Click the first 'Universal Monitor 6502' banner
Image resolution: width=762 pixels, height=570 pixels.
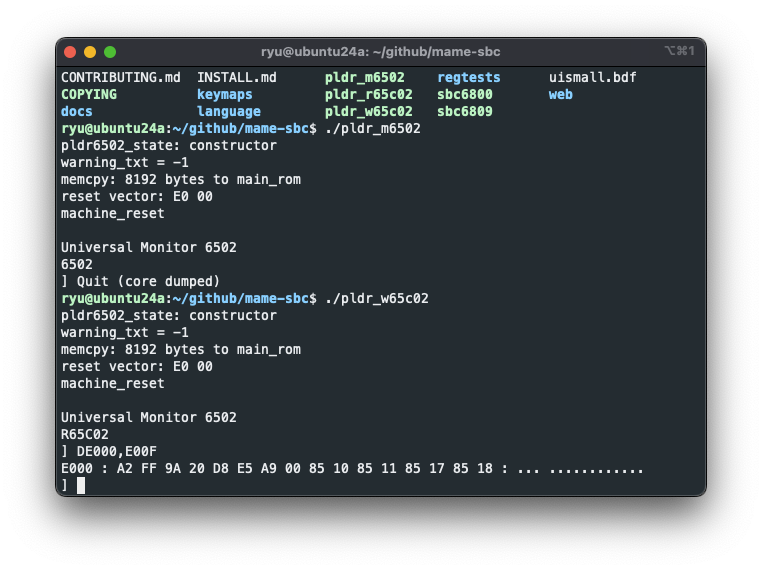[x=149, y=247]
